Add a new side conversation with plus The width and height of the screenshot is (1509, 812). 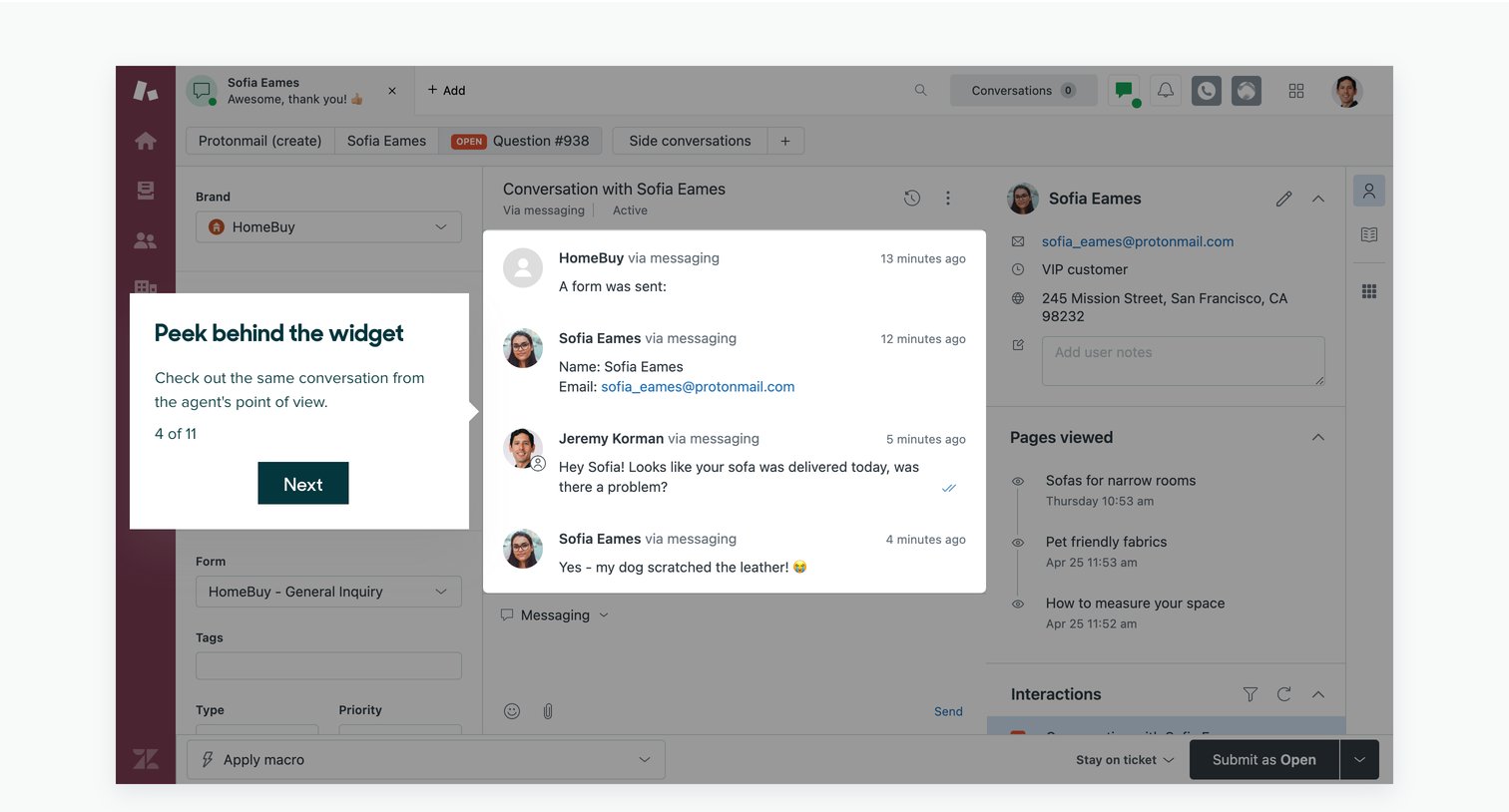pyautogui.click(x=785, y=141)
